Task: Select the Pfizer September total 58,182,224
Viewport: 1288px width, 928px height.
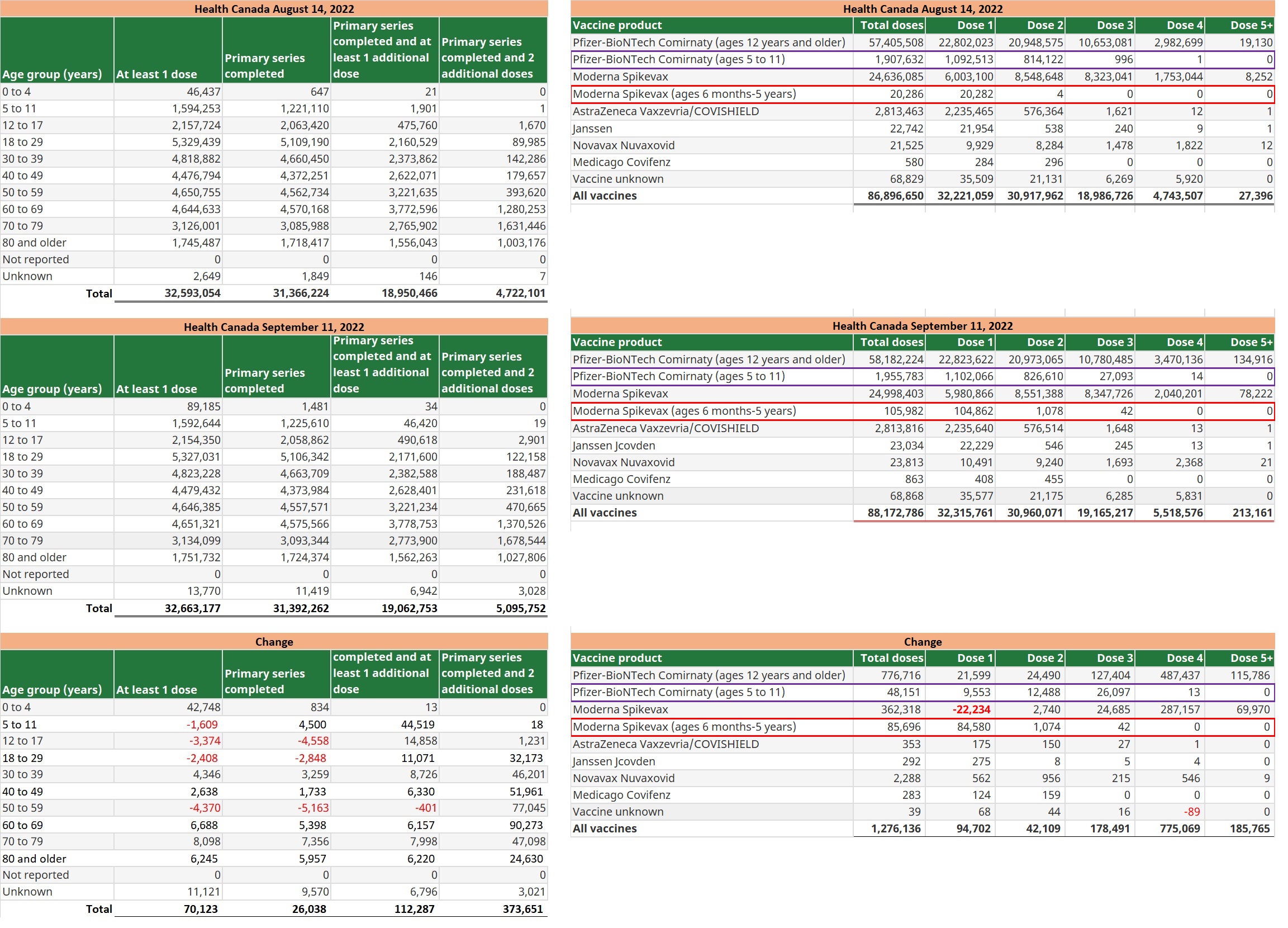Action: coord(890,359)
